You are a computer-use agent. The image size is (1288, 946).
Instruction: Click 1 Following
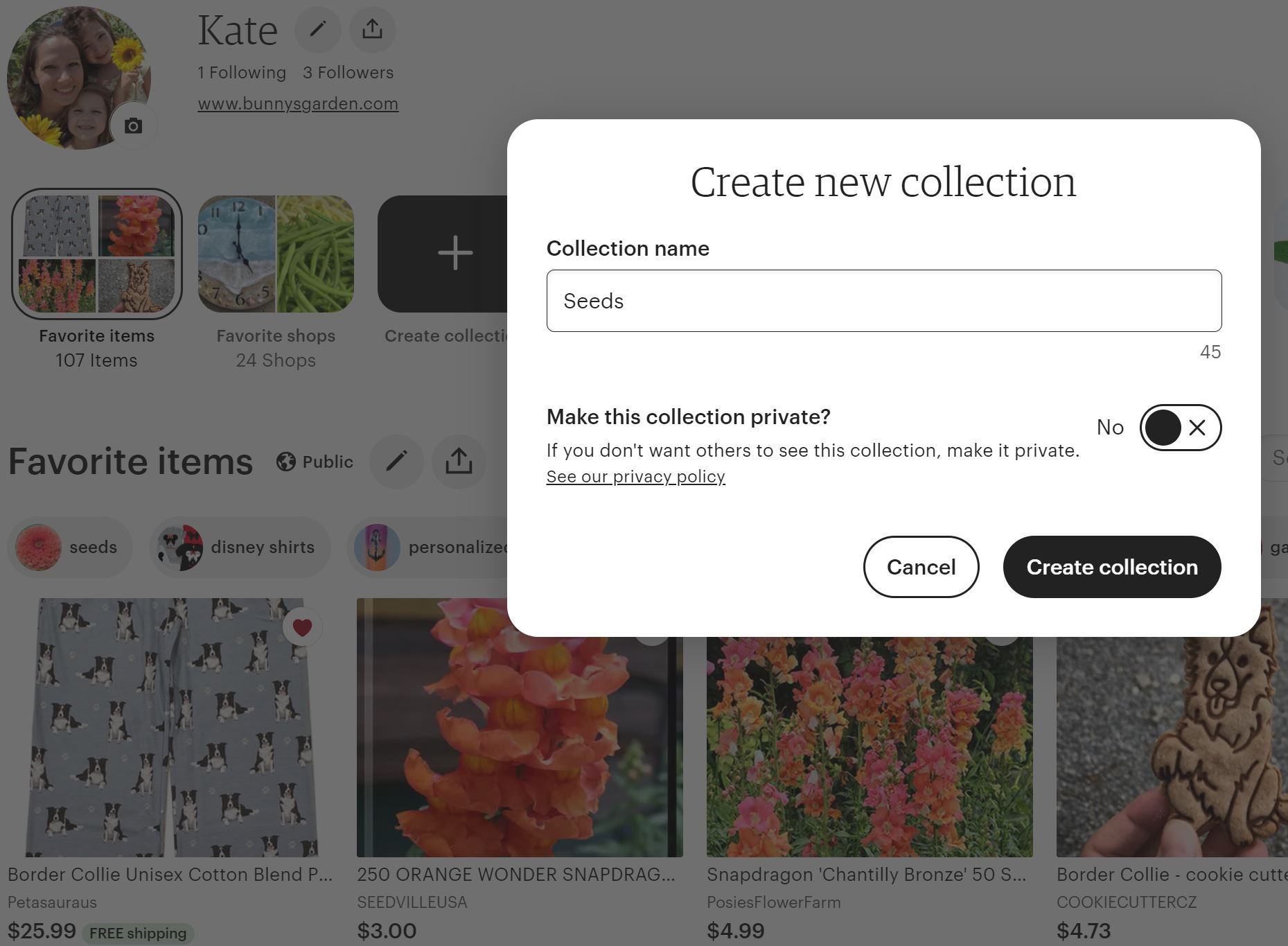point(242,73)
